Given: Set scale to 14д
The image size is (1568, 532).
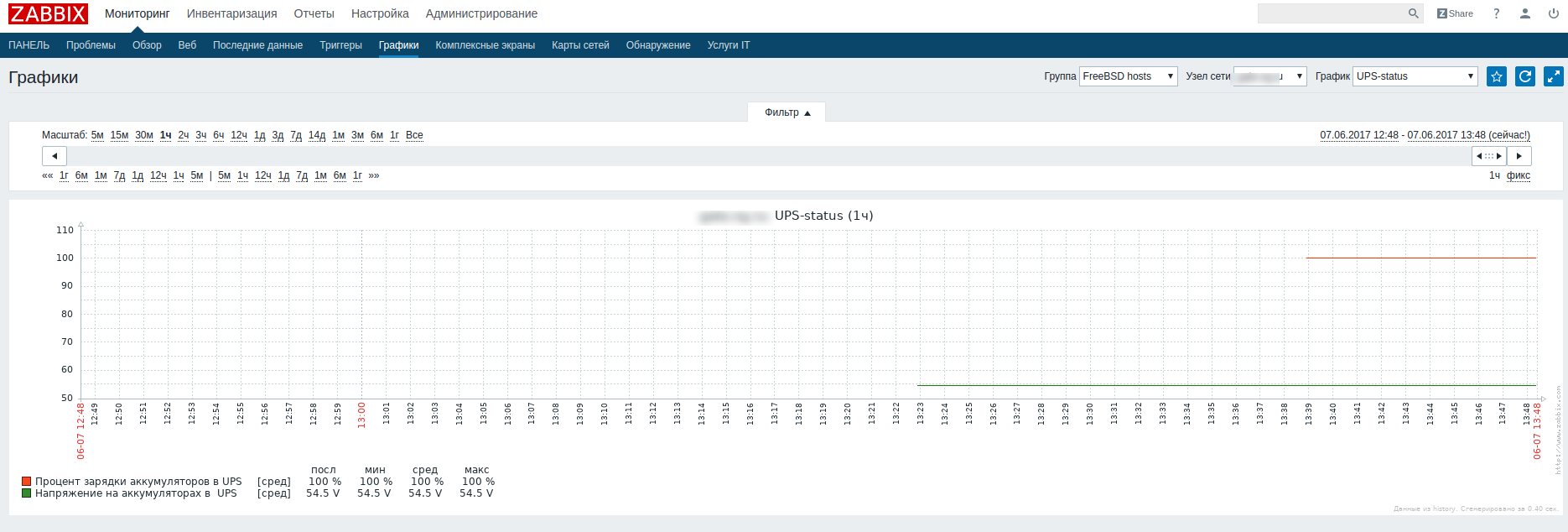Looking at the screenshot, I should point(317,135).
